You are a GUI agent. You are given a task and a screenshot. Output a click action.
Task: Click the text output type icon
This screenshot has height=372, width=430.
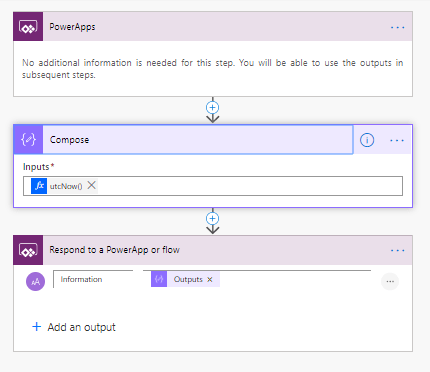pos(35,282)
